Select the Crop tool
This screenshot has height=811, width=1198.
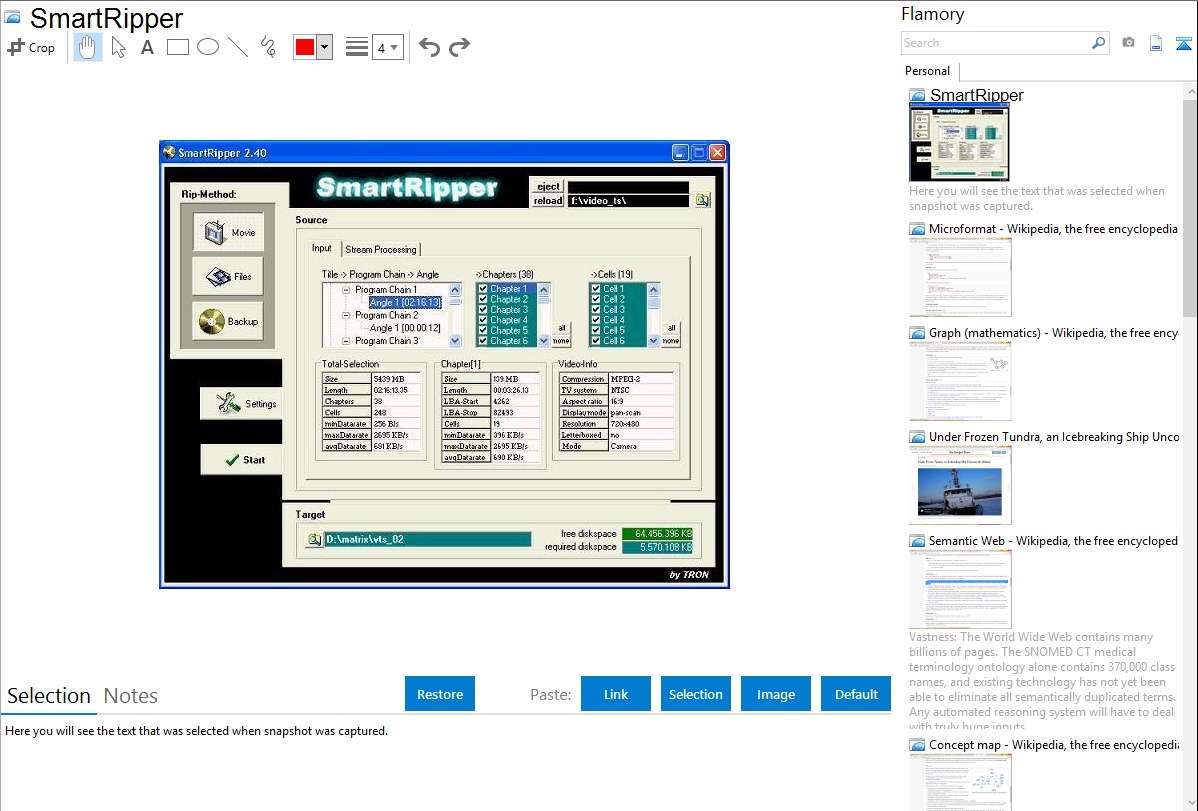coord(31,47)
